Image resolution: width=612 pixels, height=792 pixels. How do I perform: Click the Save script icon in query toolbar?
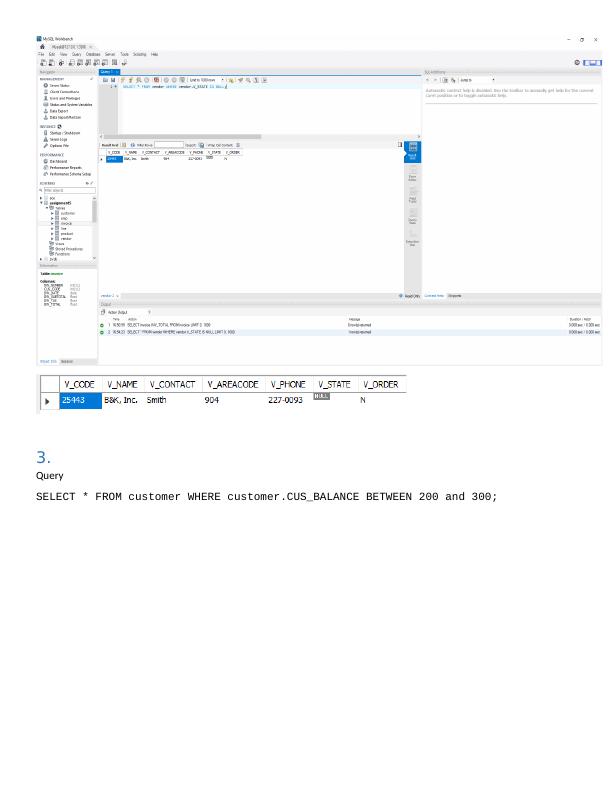(x=112, y=80)
